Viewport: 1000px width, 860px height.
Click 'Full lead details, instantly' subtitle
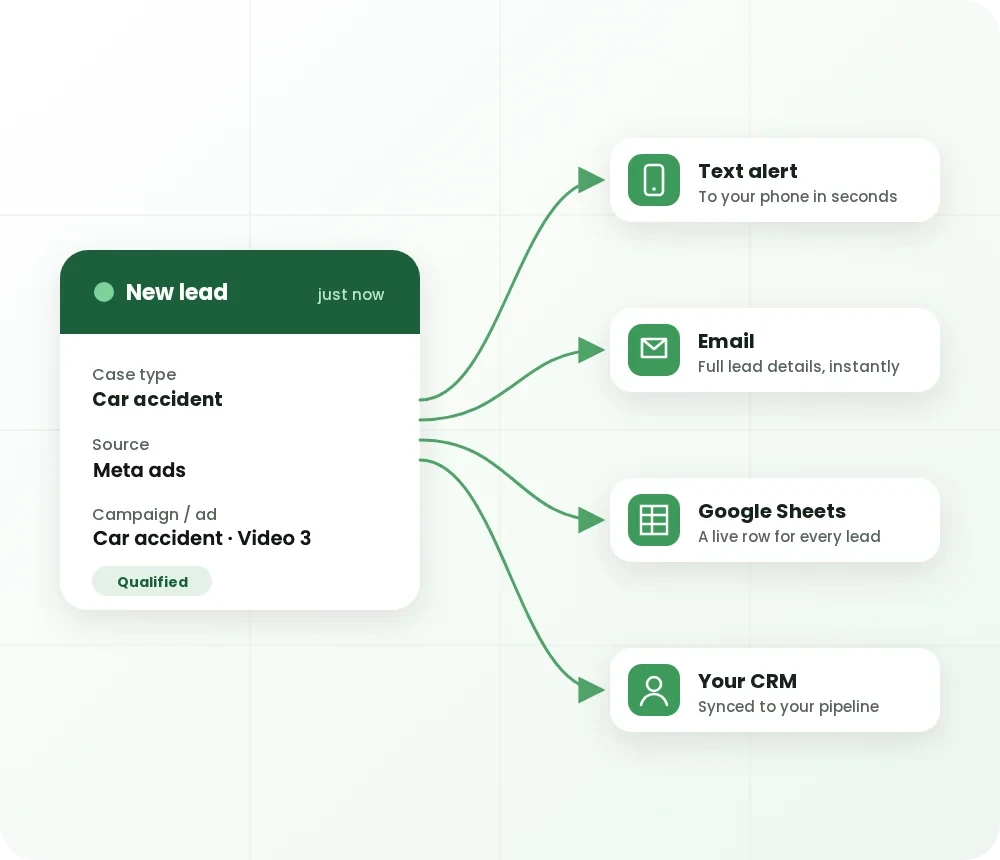tap(798, 366)
